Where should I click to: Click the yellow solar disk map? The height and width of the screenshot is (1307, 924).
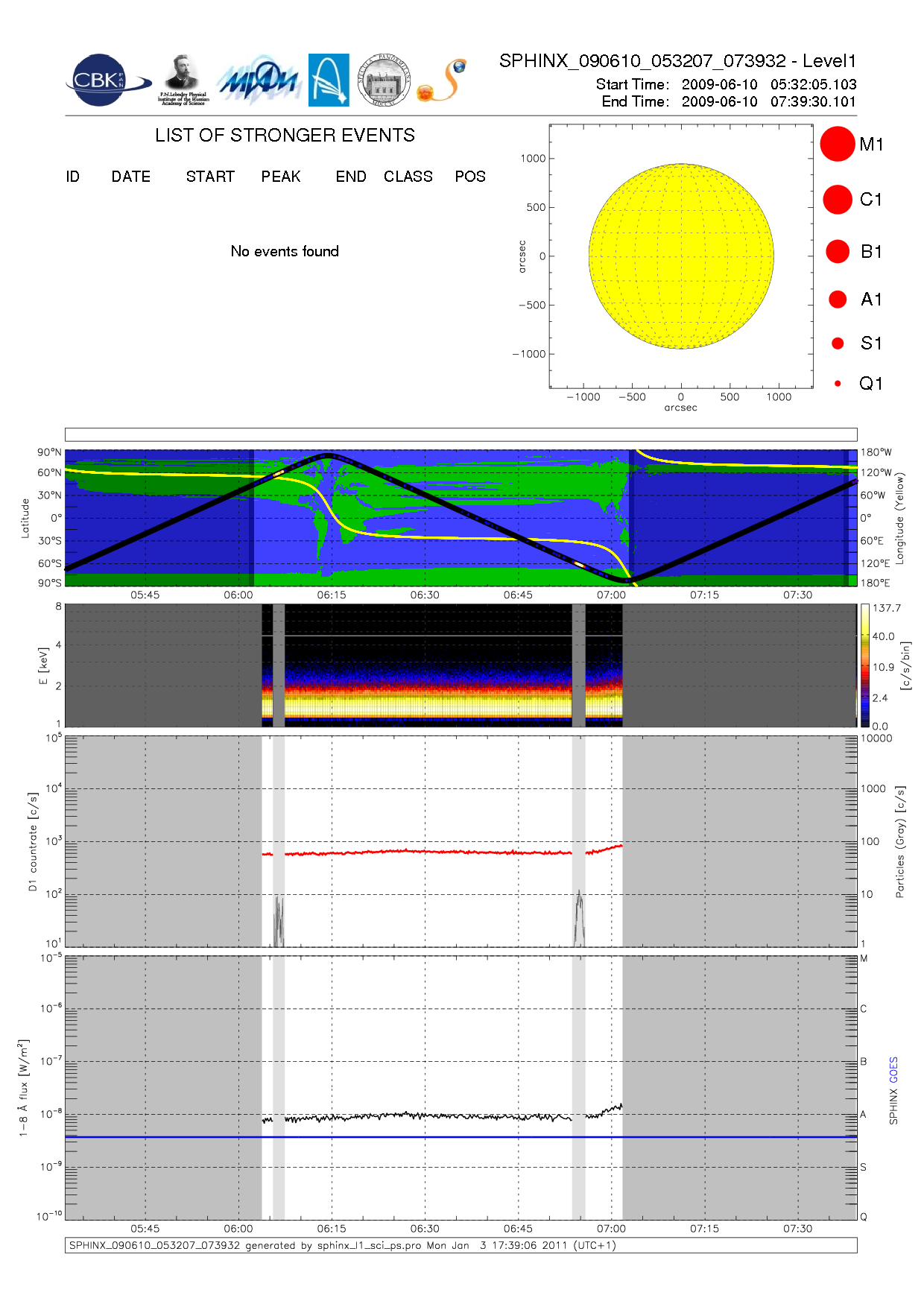[x=681, y=256]
